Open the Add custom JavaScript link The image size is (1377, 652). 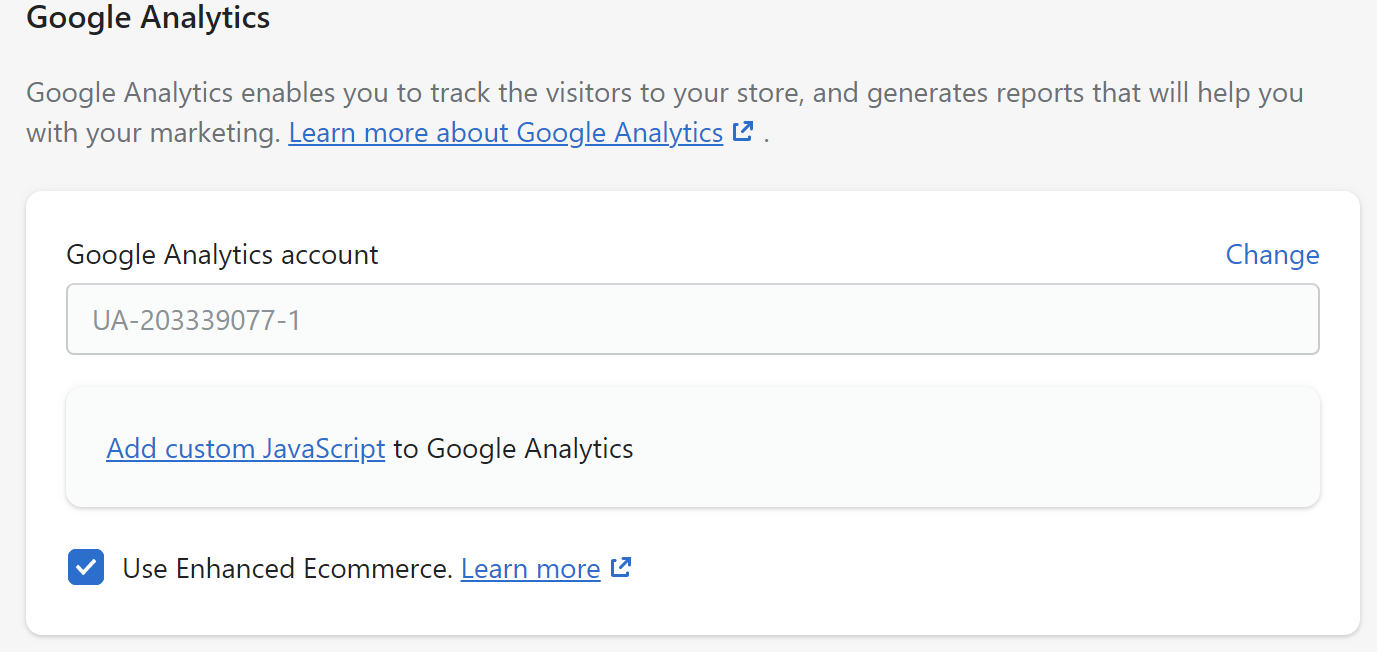point(245,449)
